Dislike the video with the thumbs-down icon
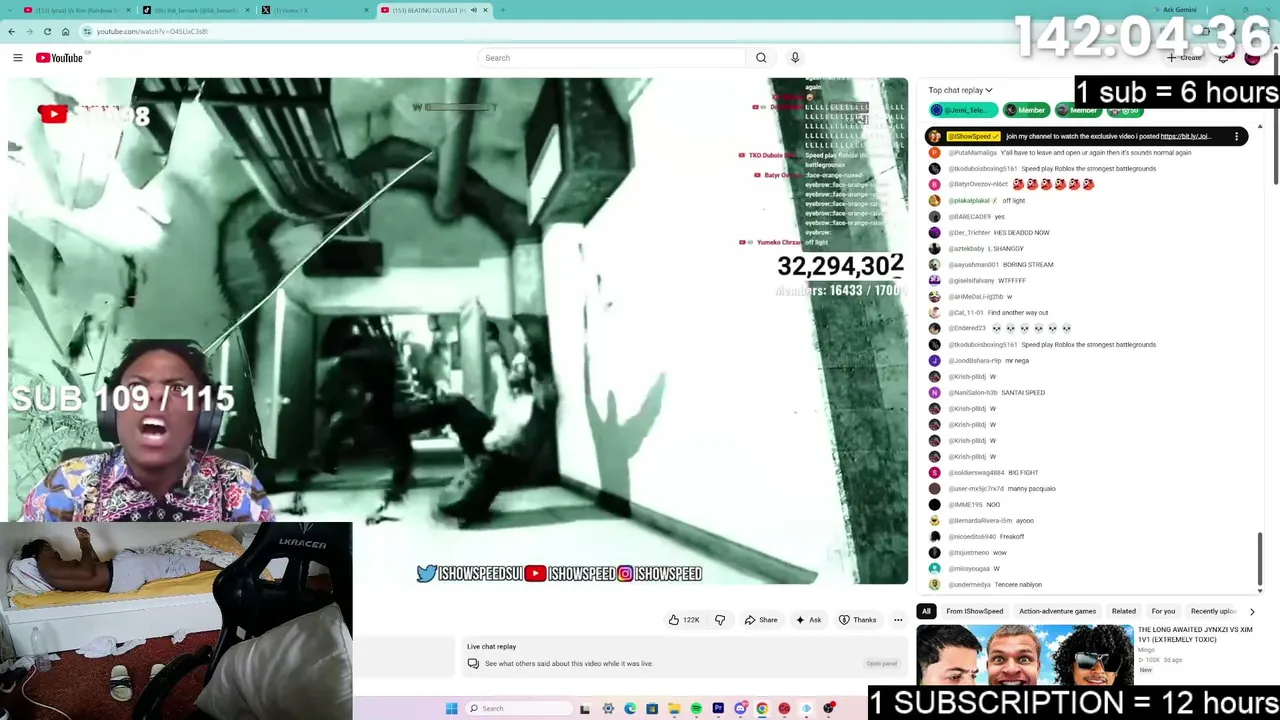Image resolution: width=1280 pixels, height=720 pixels. point(720,620)
